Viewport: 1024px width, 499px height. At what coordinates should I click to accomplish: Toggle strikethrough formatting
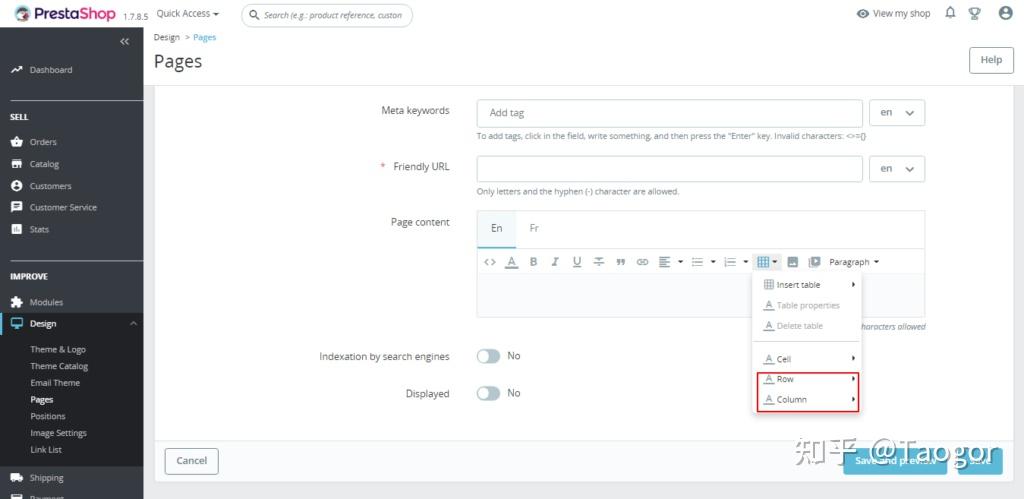point(599,262)
